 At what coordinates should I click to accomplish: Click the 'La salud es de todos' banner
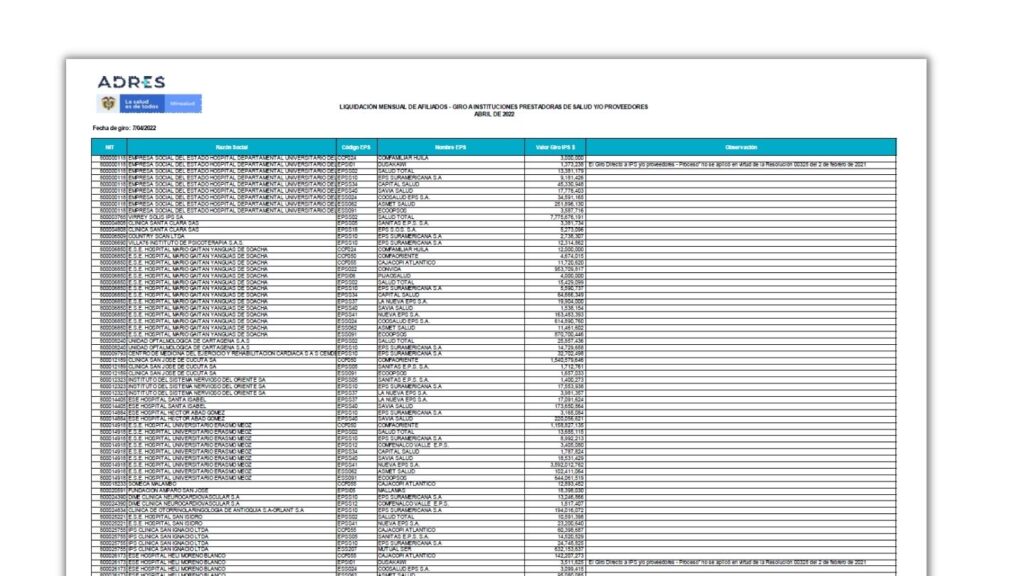[141, 103]
